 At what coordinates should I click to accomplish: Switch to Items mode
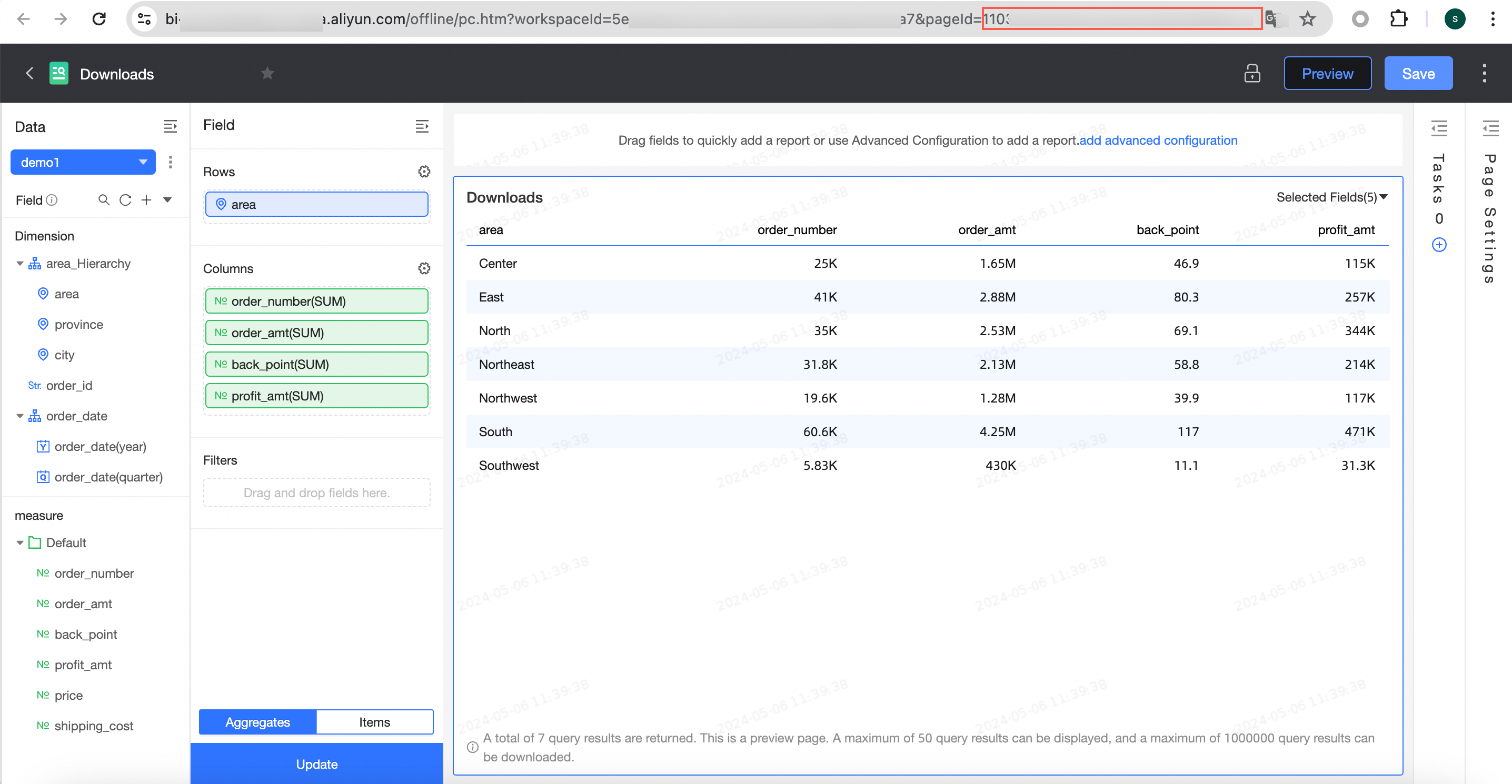coord(374,722)
